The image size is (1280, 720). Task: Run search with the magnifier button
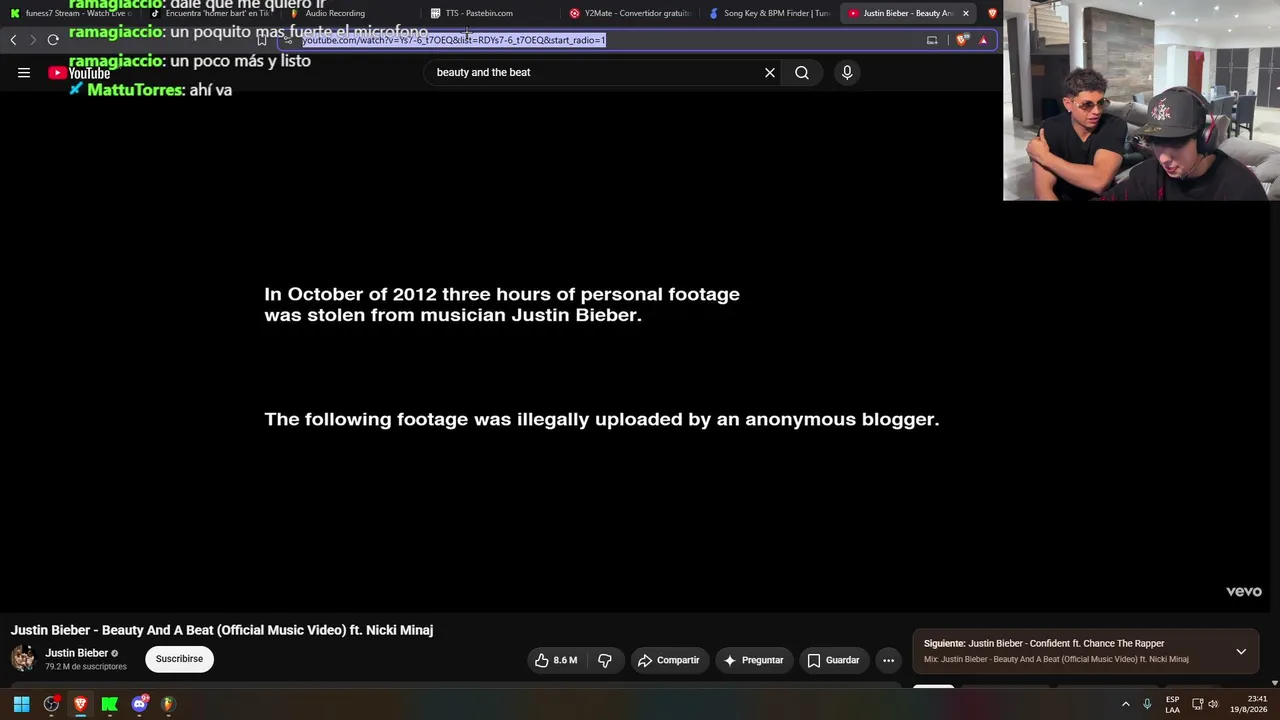tap(802, 72)
